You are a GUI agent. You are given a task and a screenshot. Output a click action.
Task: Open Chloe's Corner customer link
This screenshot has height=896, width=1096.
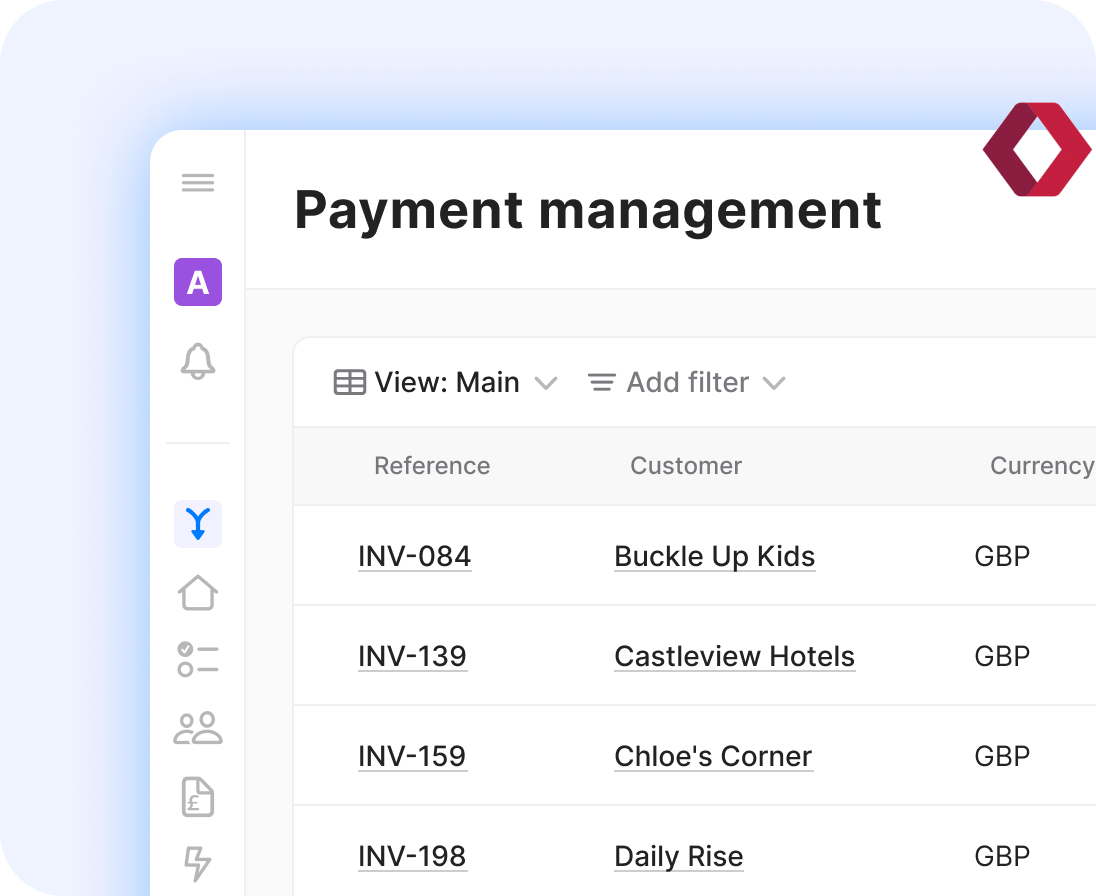713,757
